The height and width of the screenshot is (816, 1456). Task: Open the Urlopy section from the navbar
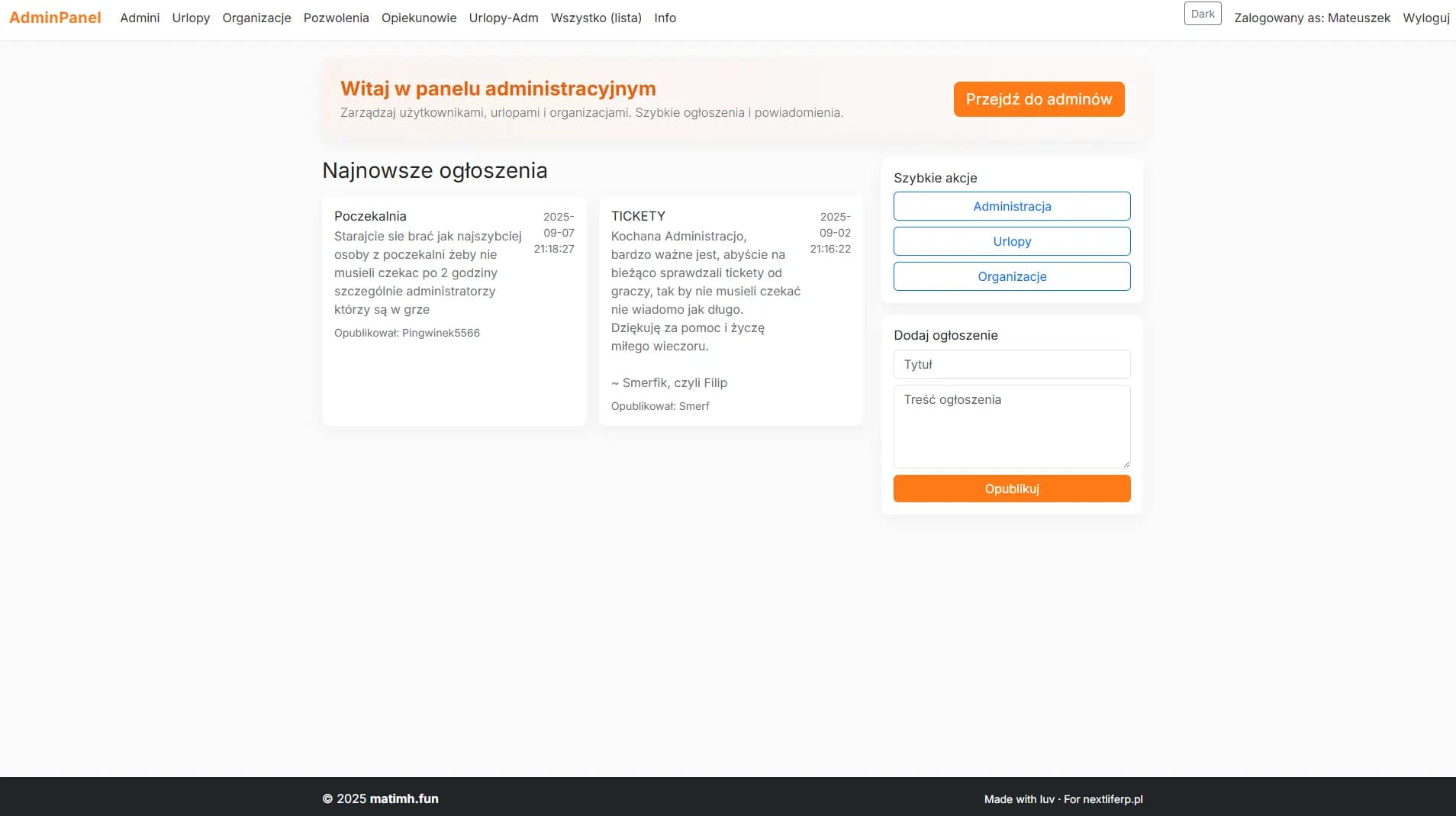click(x=190, y=18)
